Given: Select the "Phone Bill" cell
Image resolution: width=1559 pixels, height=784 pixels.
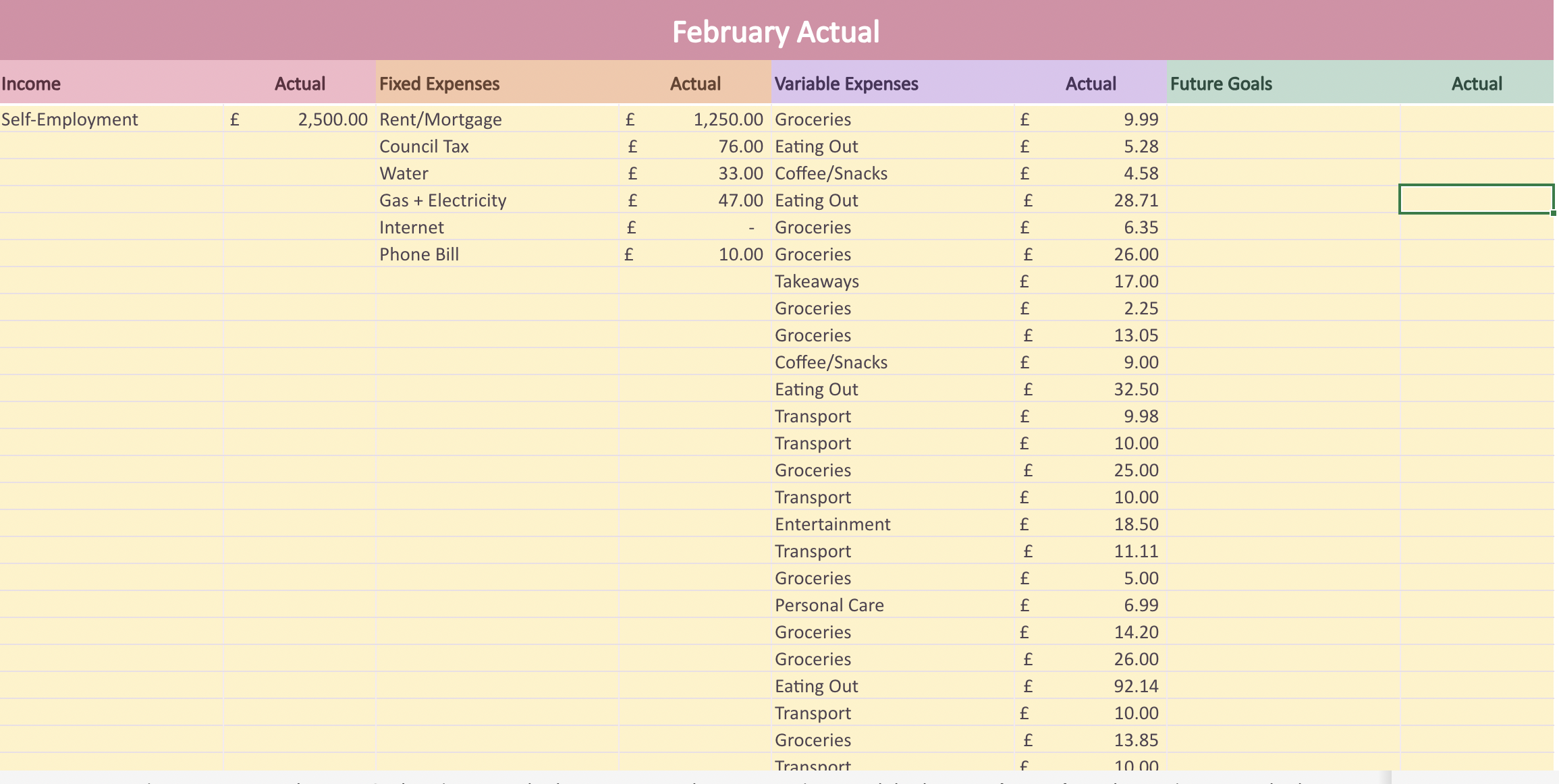Looking at the screenshot, I should tap(497, 254).
